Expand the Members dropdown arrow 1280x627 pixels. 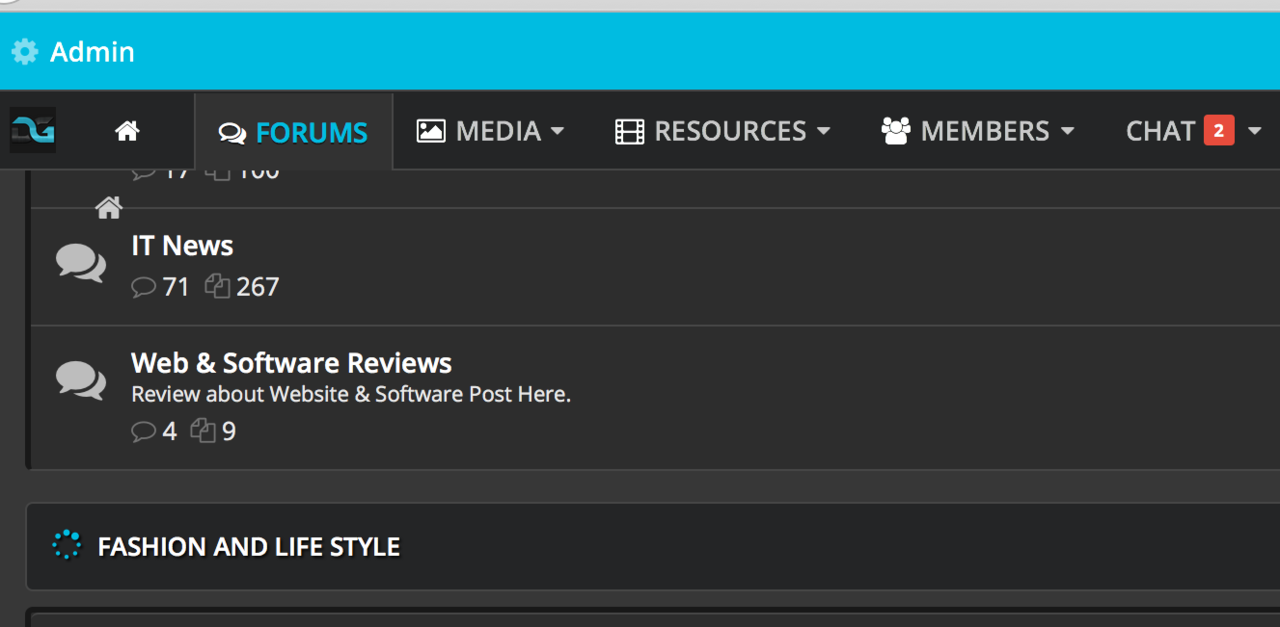[x=1068, y=131]
